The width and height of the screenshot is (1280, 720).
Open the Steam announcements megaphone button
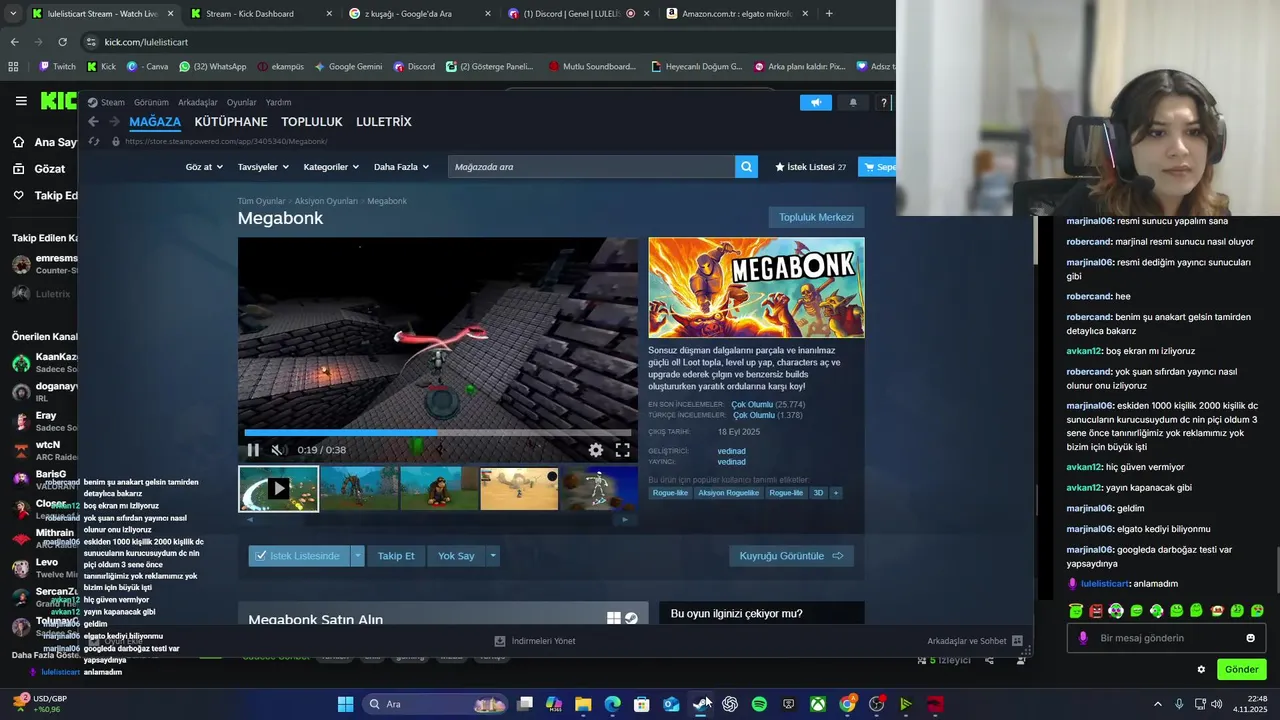tap(815, 102)
